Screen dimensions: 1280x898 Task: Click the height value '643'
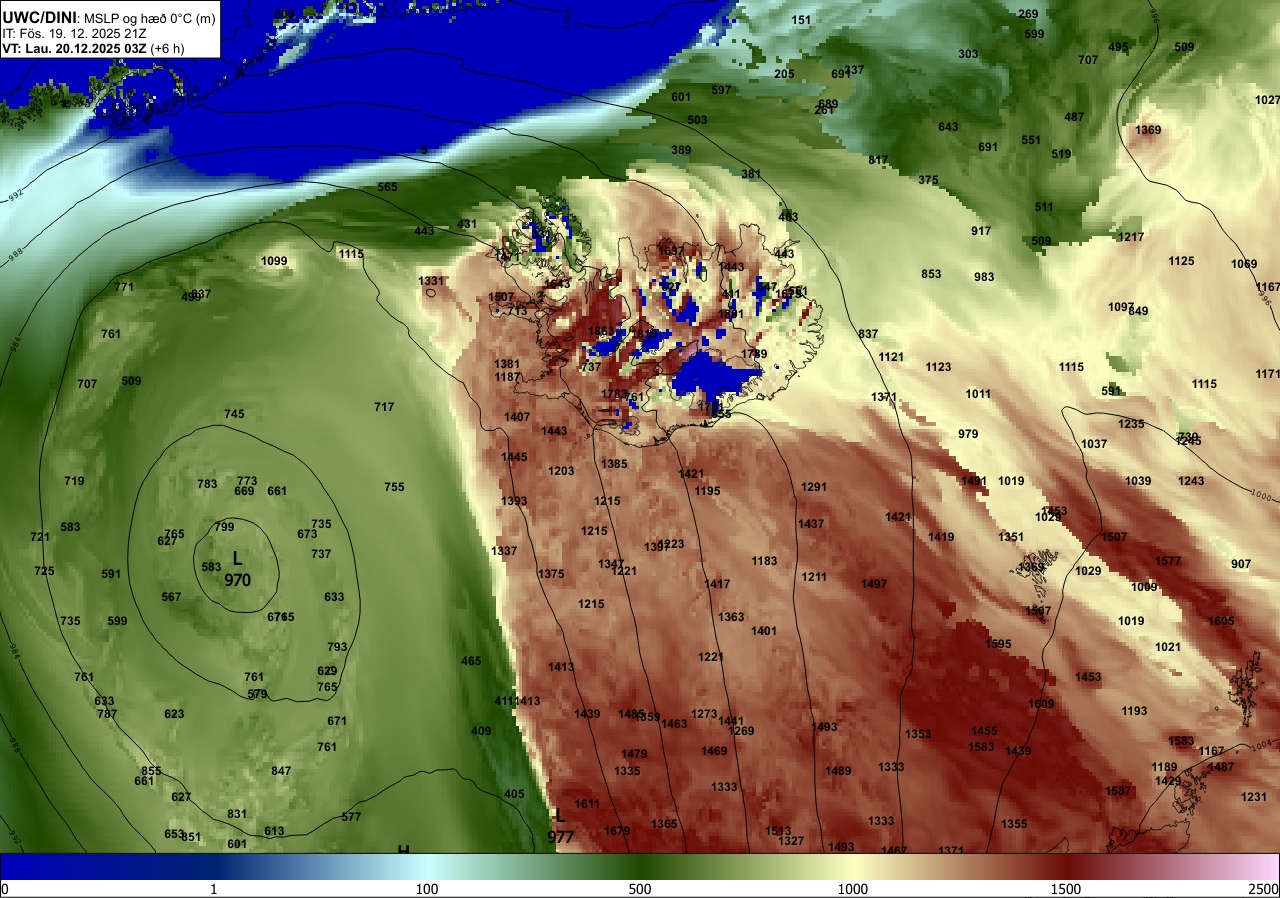(948, 127)
